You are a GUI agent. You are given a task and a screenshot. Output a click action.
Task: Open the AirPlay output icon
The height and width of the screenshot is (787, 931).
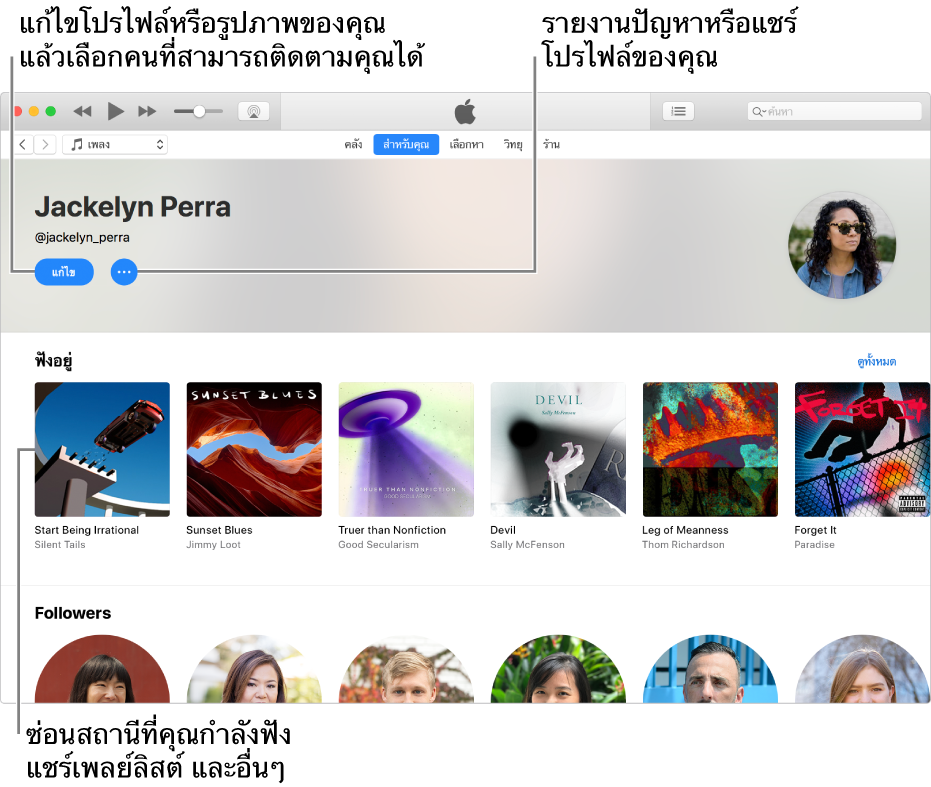pos(254,111)
